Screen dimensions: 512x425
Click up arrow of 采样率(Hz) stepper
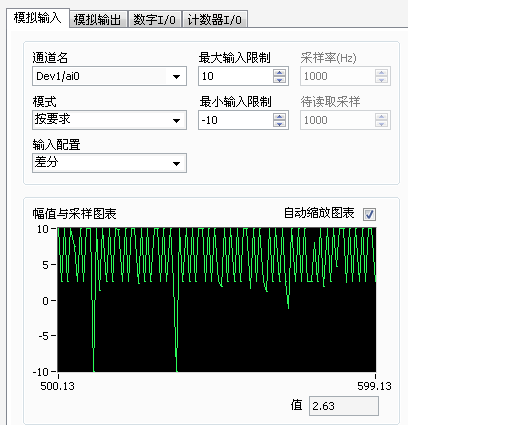381,73
